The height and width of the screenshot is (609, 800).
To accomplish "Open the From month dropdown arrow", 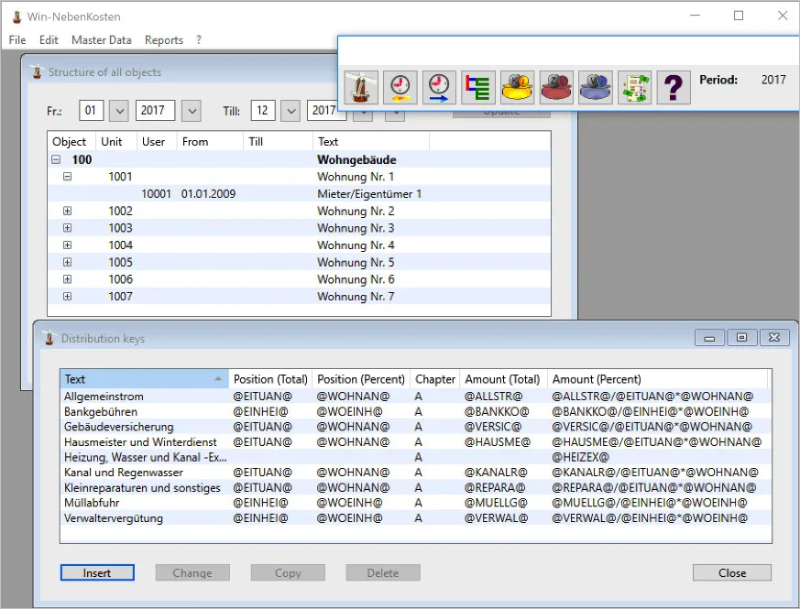I will [x=118, y=111].
